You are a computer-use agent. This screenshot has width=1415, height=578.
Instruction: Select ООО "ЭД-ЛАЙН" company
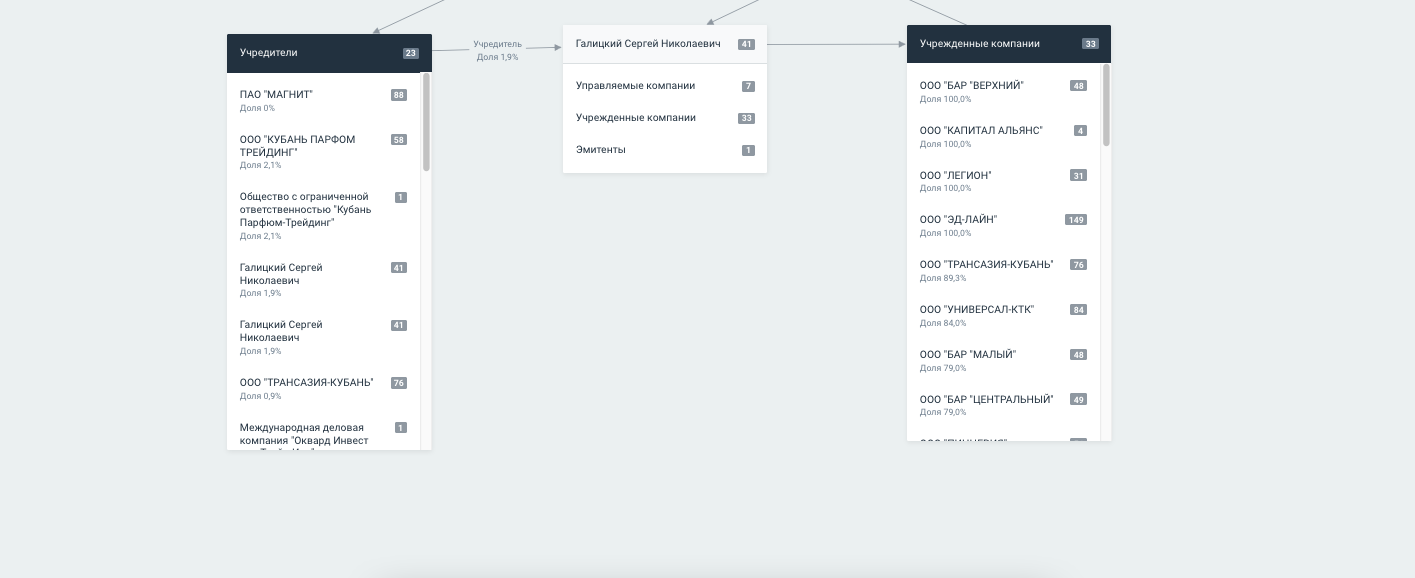point(959,220)
